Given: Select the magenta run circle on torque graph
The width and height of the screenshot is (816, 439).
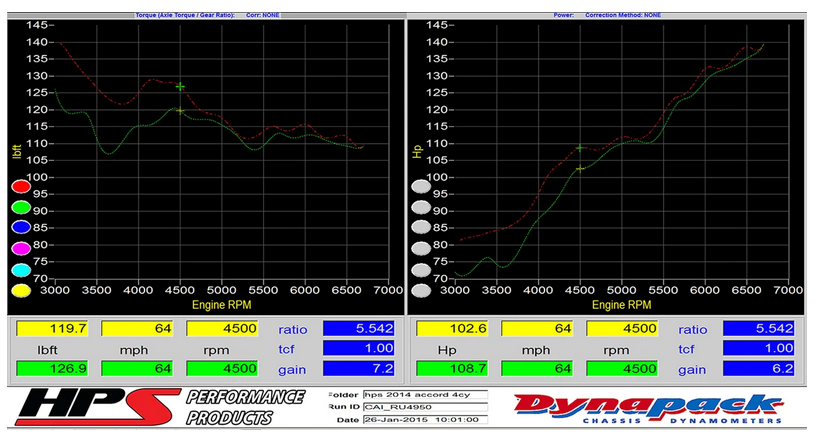Looking at the screenshot, I should tap(20, 248).
